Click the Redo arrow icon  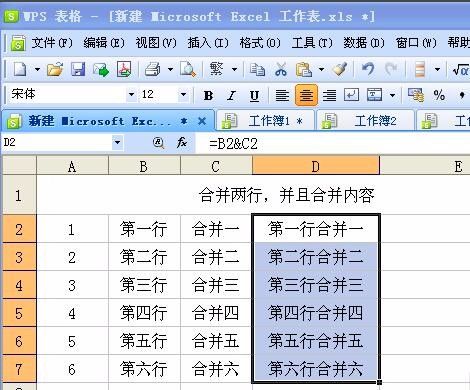pyautogui.click(x=391, y=69)
